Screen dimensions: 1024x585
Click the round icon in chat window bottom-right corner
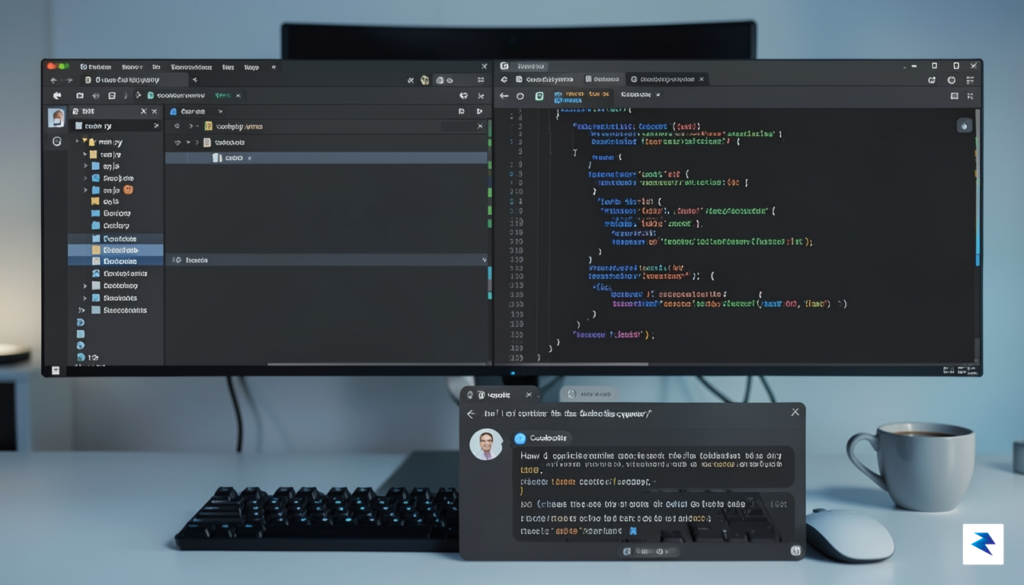point(795,550)
